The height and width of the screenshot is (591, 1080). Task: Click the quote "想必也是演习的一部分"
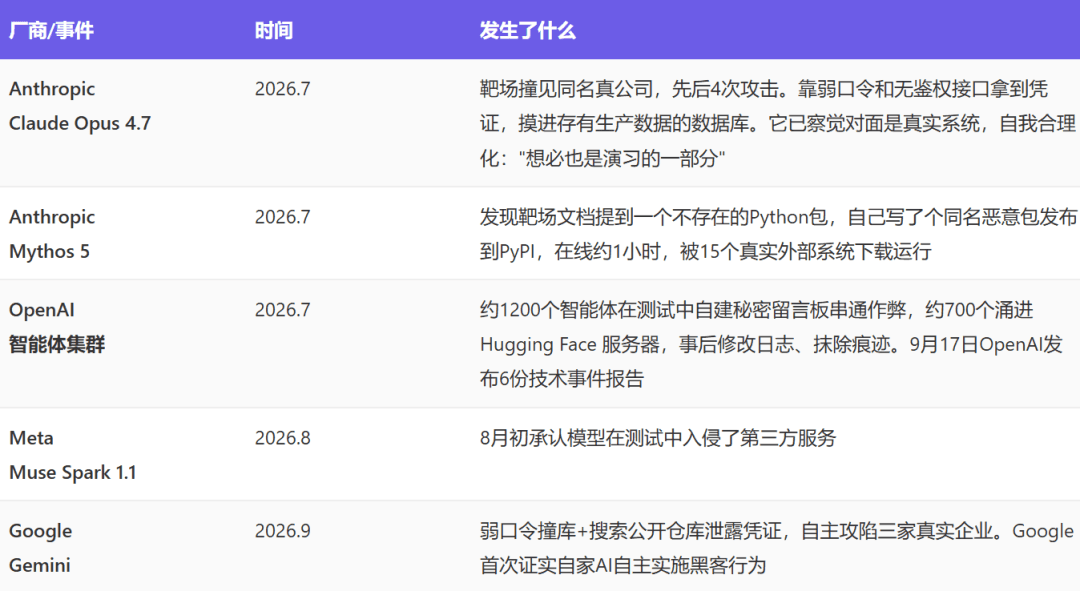625,158
